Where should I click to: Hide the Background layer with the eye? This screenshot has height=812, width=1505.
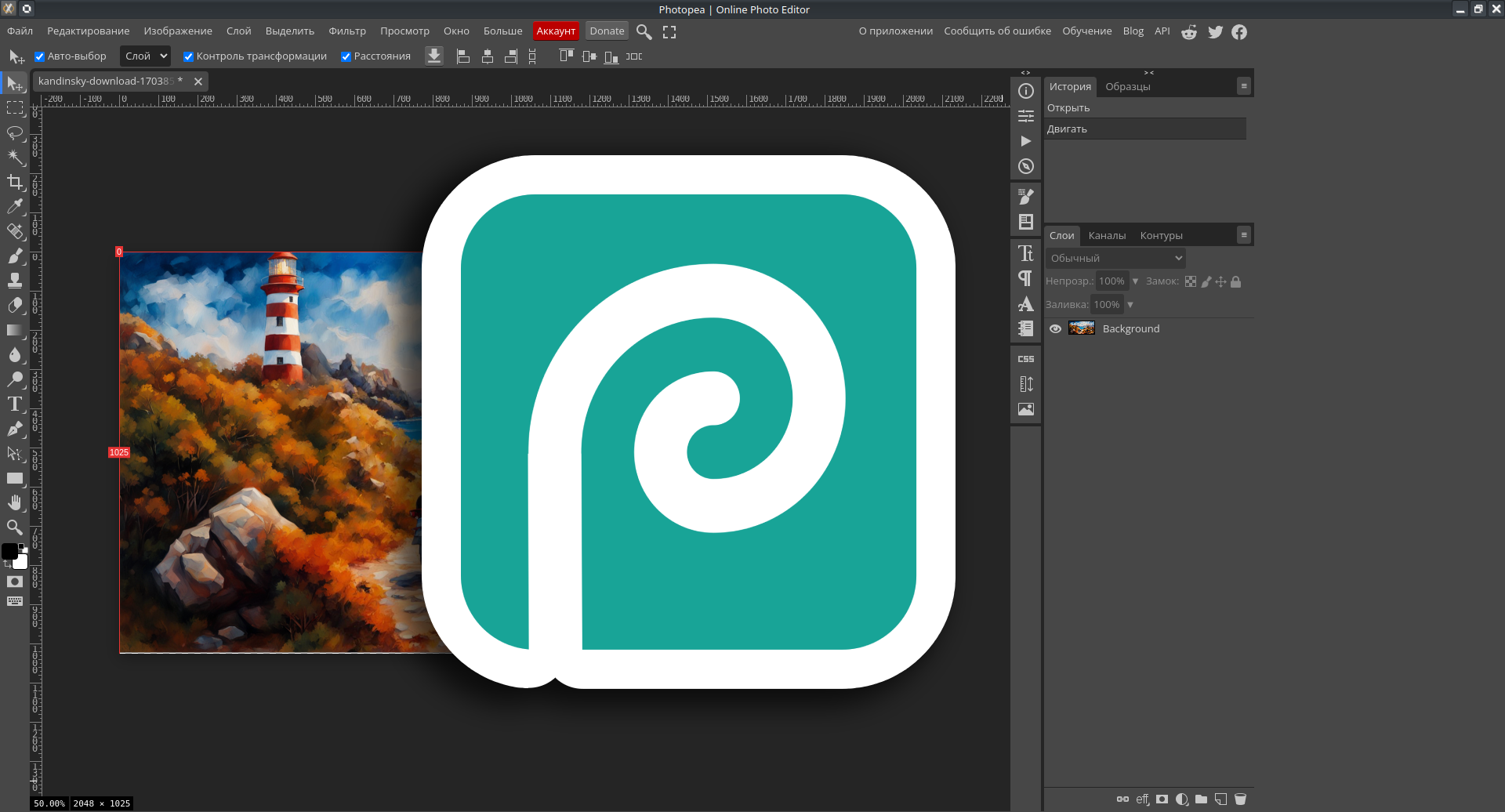click(x=1055, y=329)
